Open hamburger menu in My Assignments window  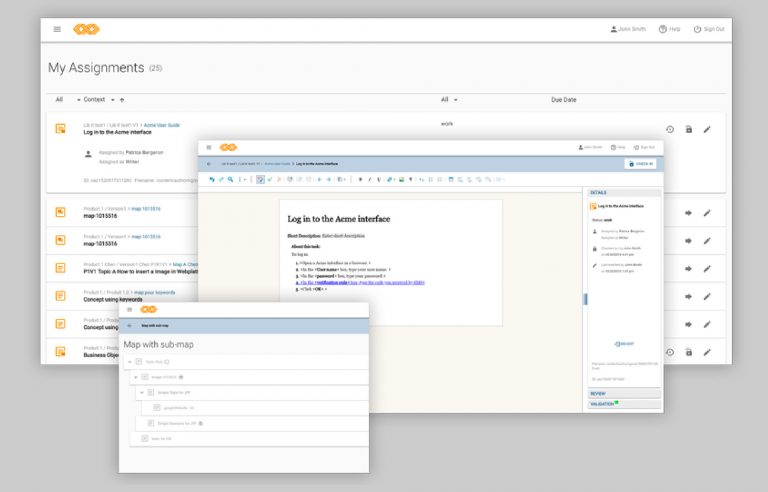57,29
